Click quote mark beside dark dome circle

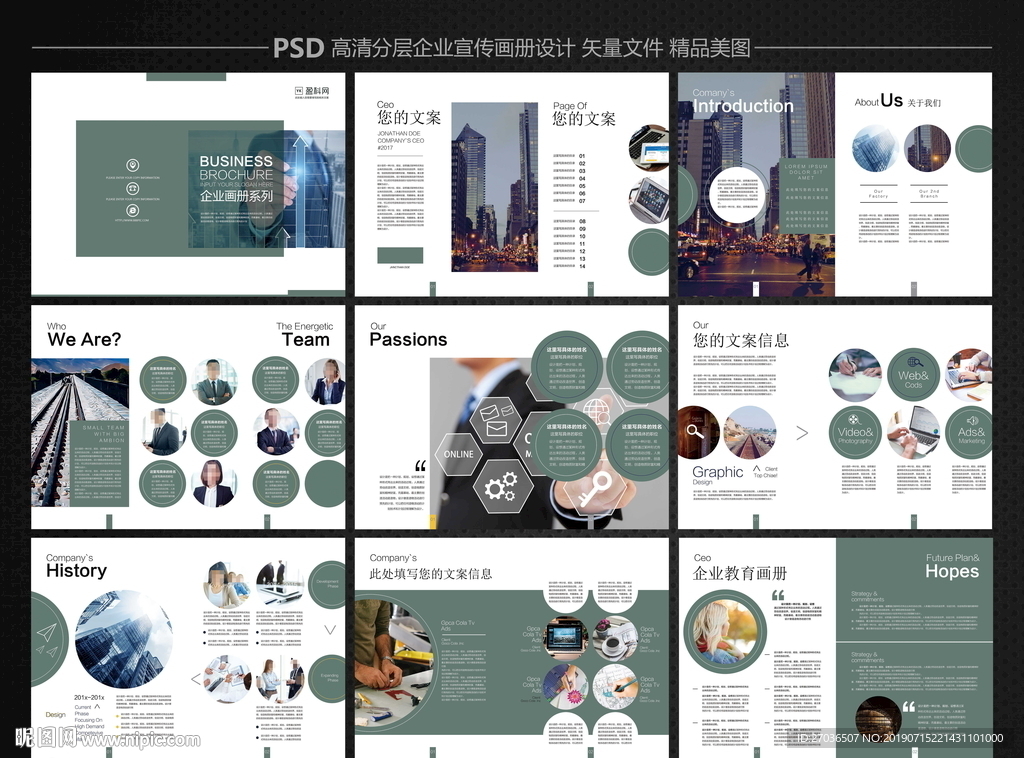pos(908,706)
